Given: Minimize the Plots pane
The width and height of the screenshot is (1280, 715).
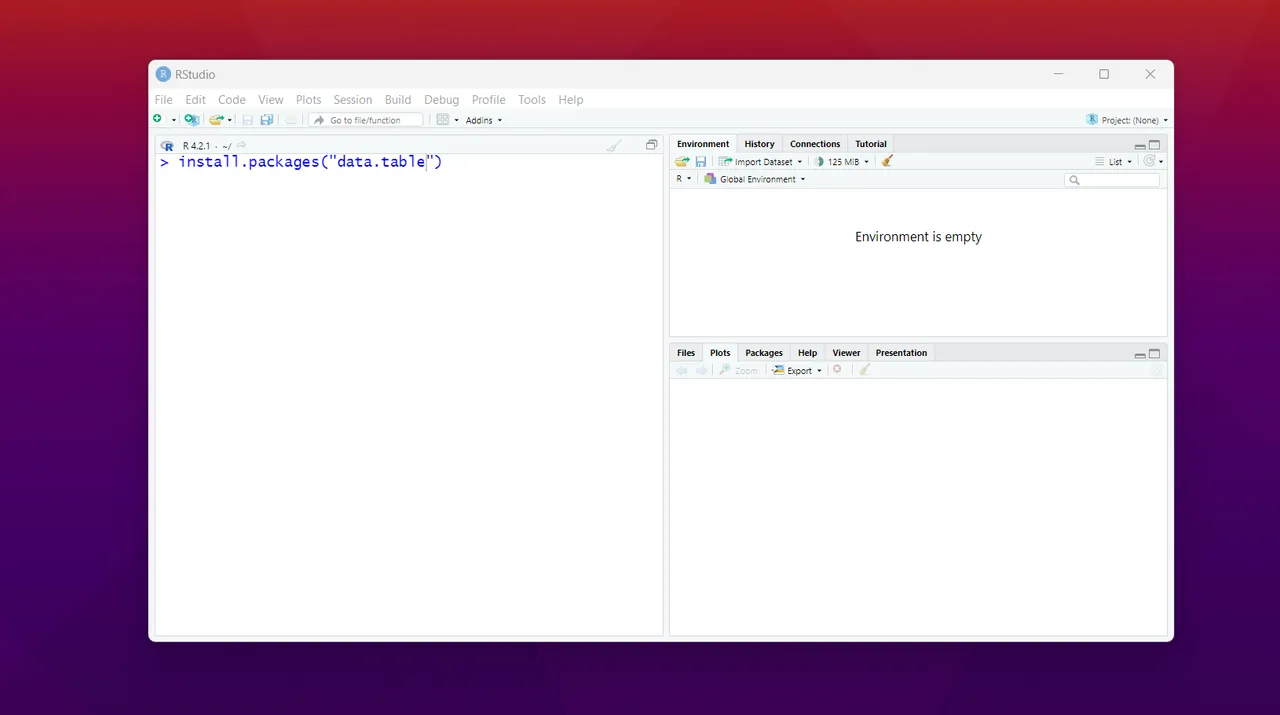Looking at the screenshot, I should click(x=1140, y=355).
